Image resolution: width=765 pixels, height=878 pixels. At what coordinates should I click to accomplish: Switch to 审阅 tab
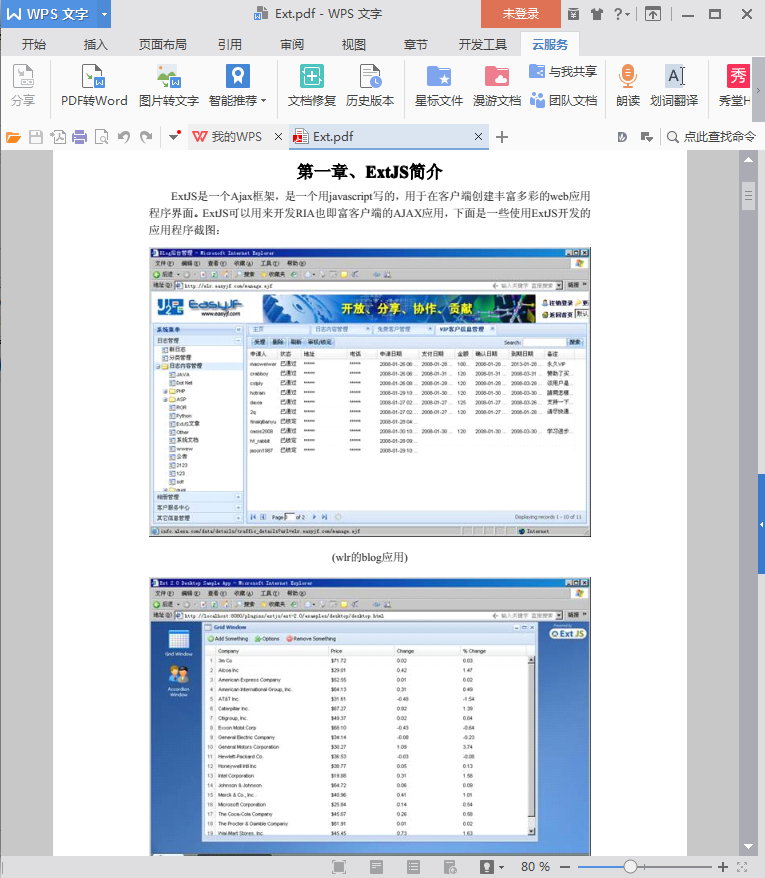coord(292,44)
